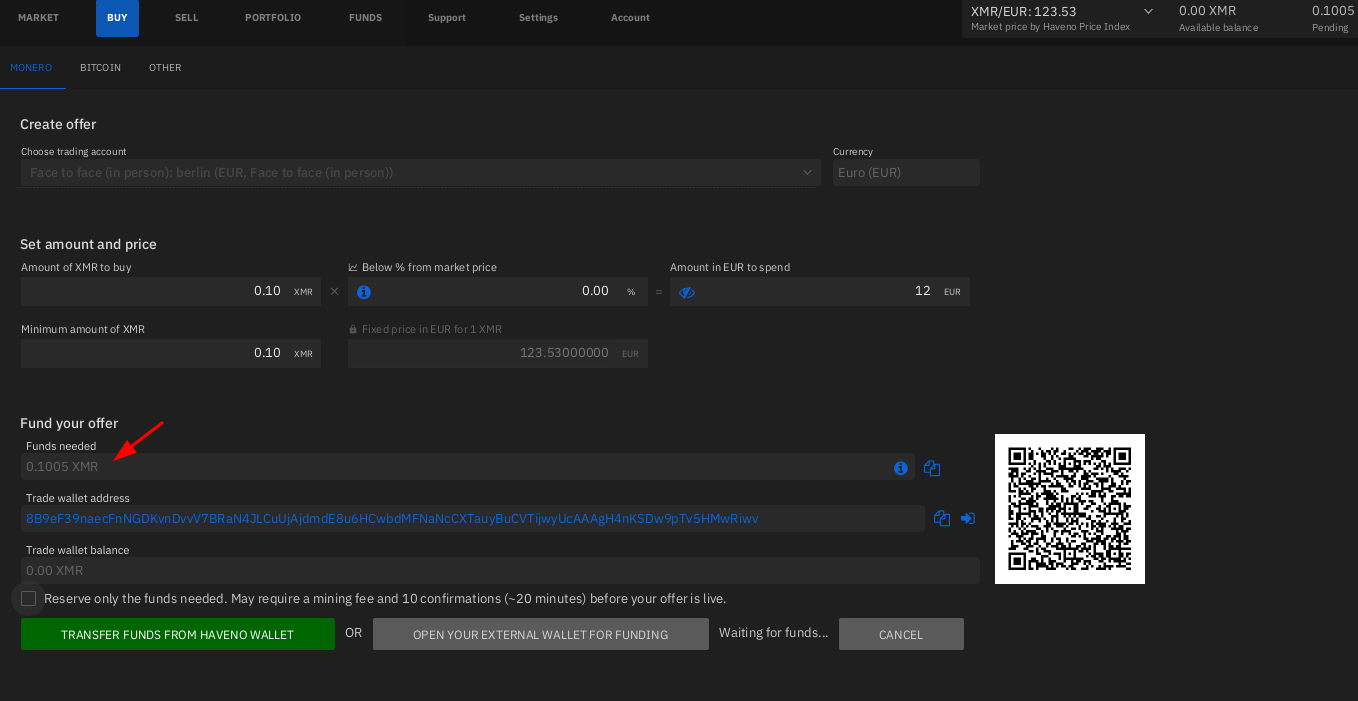Open the trading account dropdown
Viewport: 1358px width, 701px height.
pyautogui.click(x=420, y=173)
